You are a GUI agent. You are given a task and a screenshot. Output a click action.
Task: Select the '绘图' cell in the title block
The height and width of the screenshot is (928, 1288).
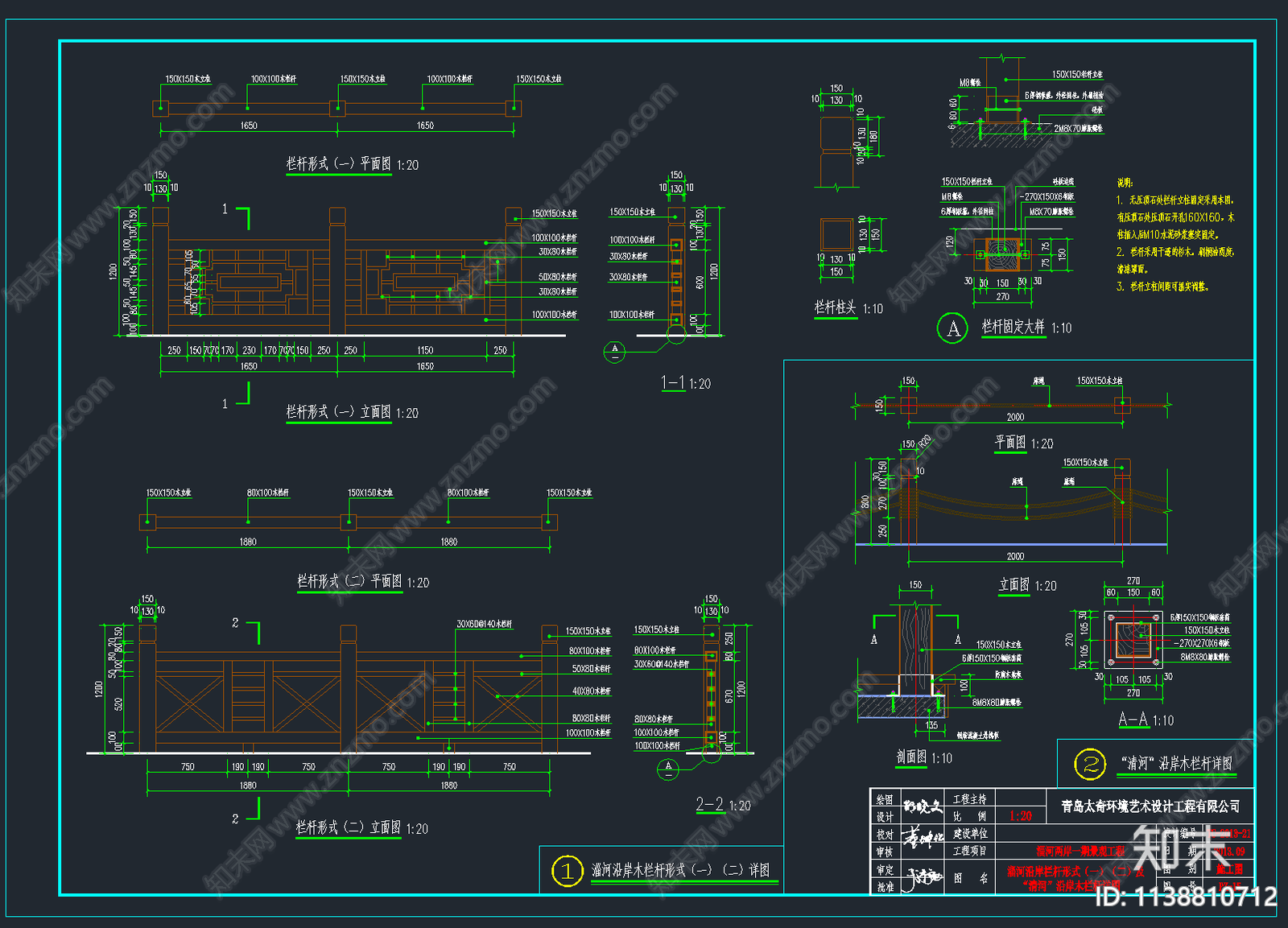tap(884, 799)
